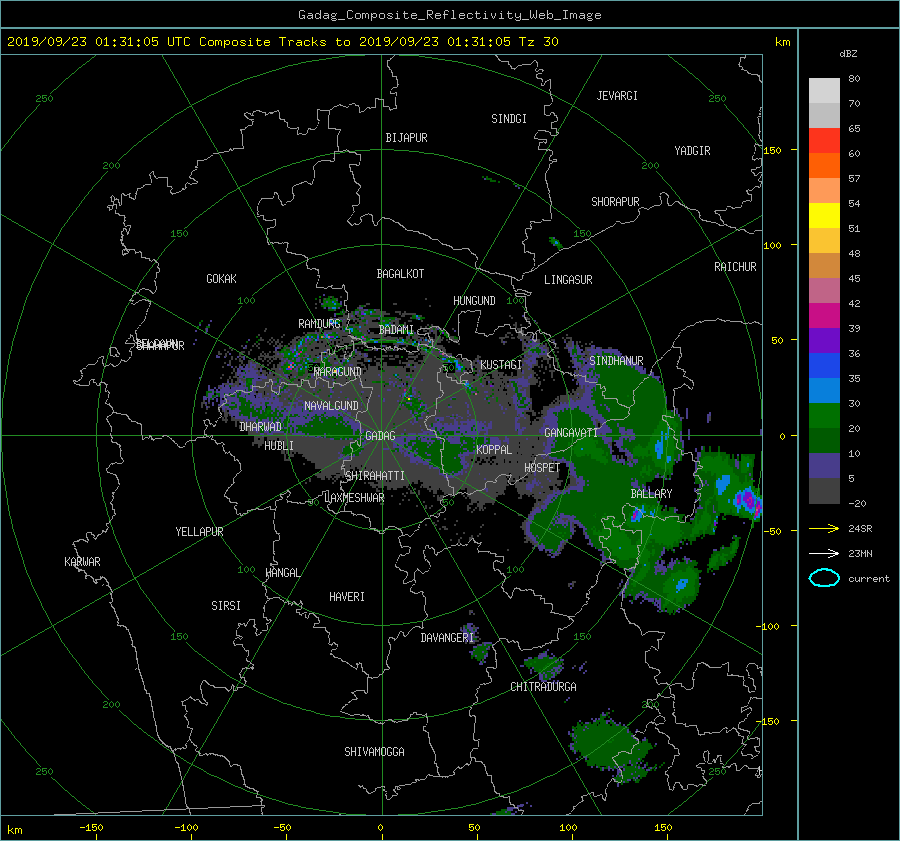The height and width of the screenshot is (841, 900).
Task: Click the SINDGI city label
Action: (x=509, y=119)
